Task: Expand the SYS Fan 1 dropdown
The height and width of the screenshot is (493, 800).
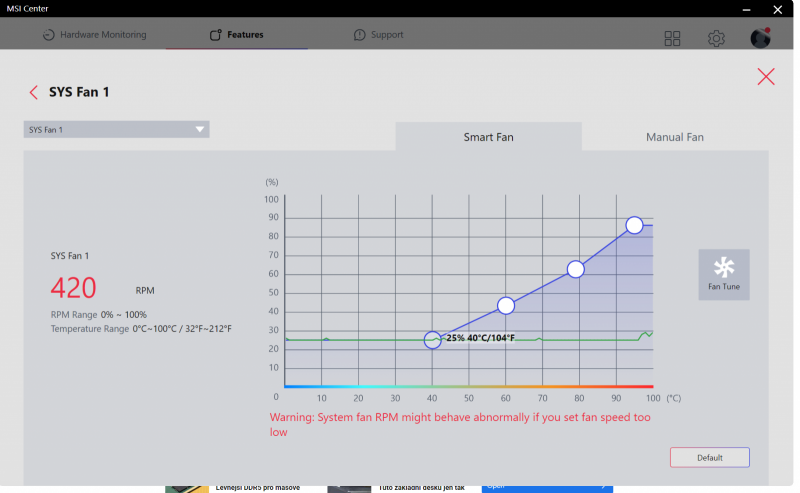Action: 116,130
